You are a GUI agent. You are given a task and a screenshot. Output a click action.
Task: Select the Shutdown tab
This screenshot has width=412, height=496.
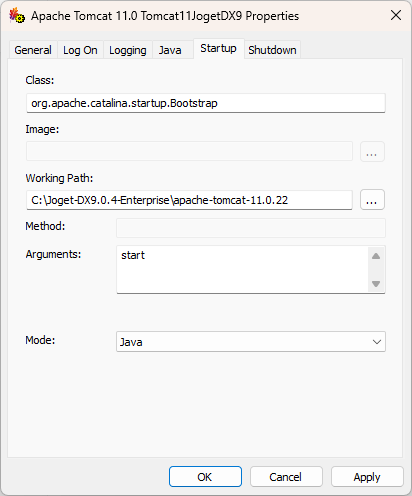click(x=272, y=50)
